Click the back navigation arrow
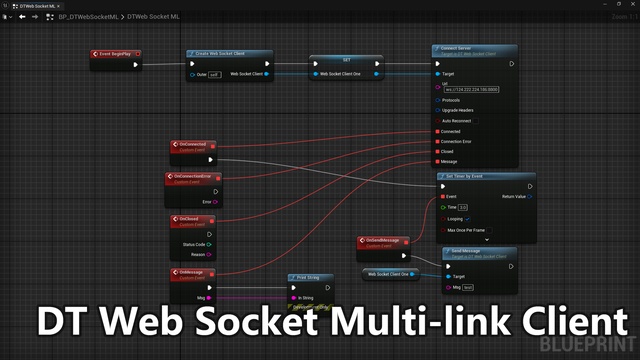This screenshot has width=640, height=360. [x=22, y=17]
